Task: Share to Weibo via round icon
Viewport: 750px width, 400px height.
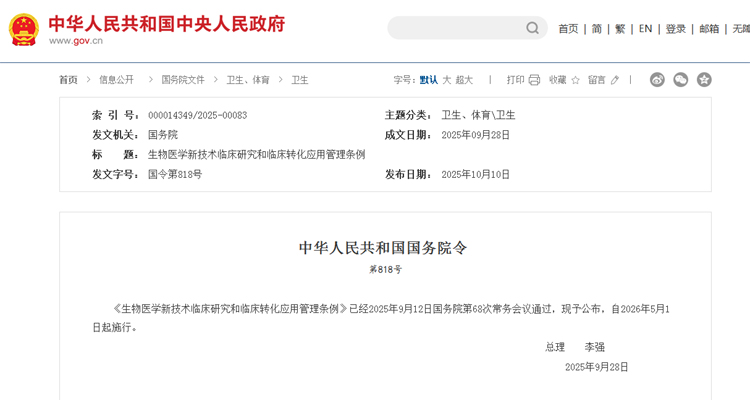Action: (x=657, y=80)
